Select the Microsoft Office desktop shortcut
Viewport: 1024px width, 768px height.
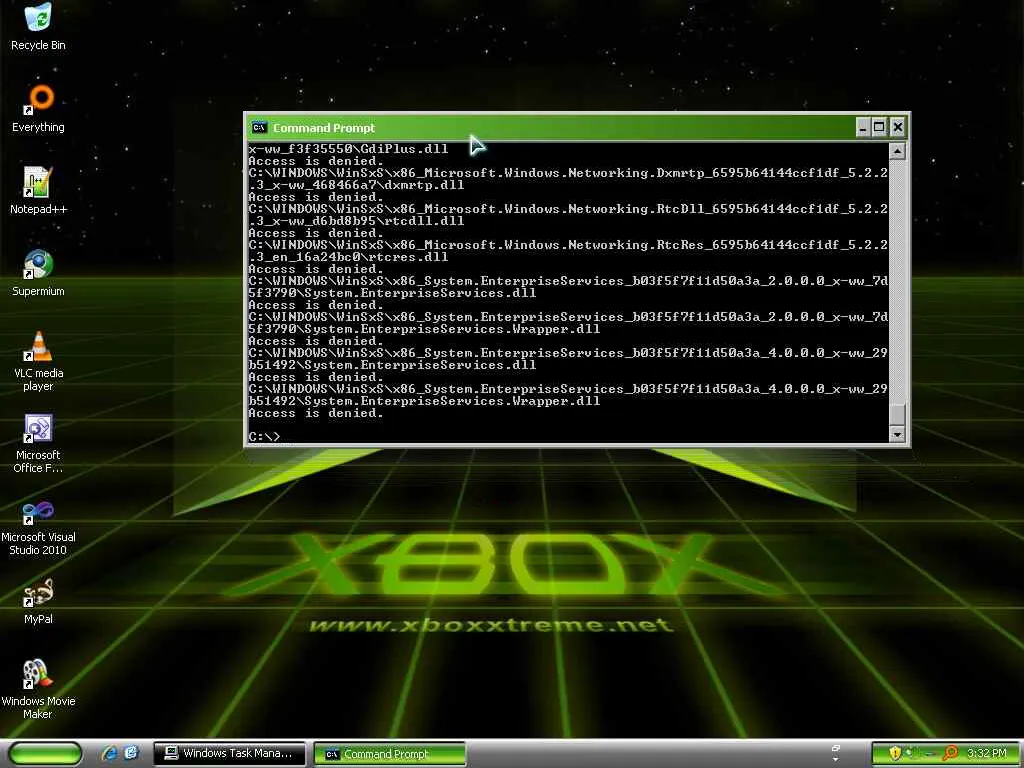[38, 443]
